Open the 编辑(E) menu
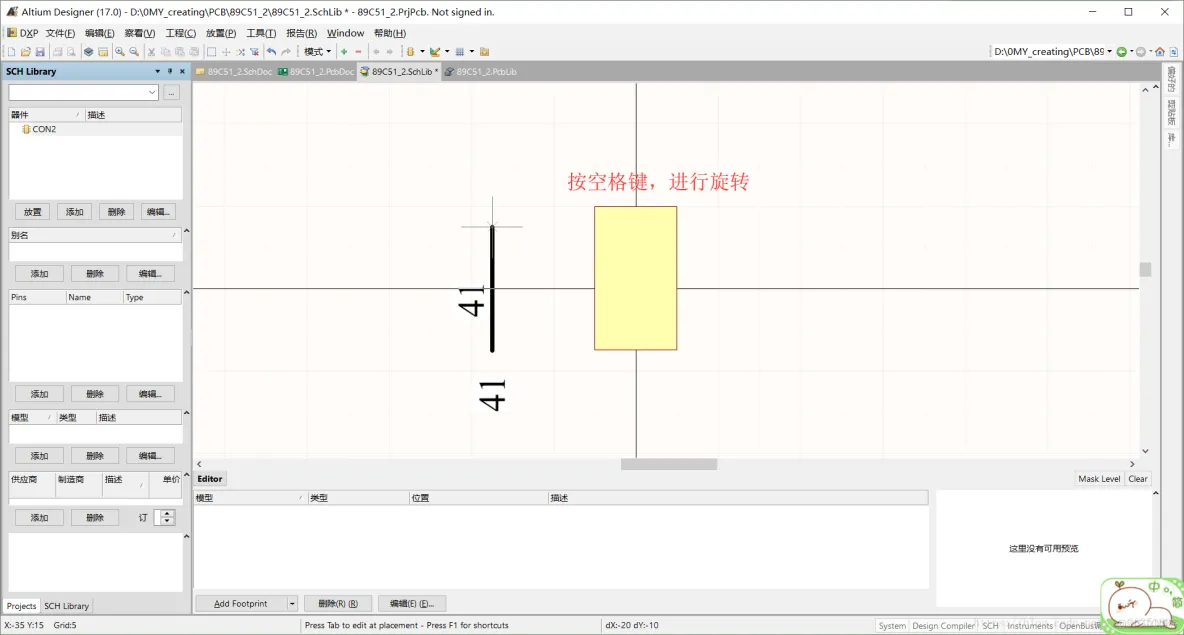This screenshot has width=1184, height=635. coord(100,33)
